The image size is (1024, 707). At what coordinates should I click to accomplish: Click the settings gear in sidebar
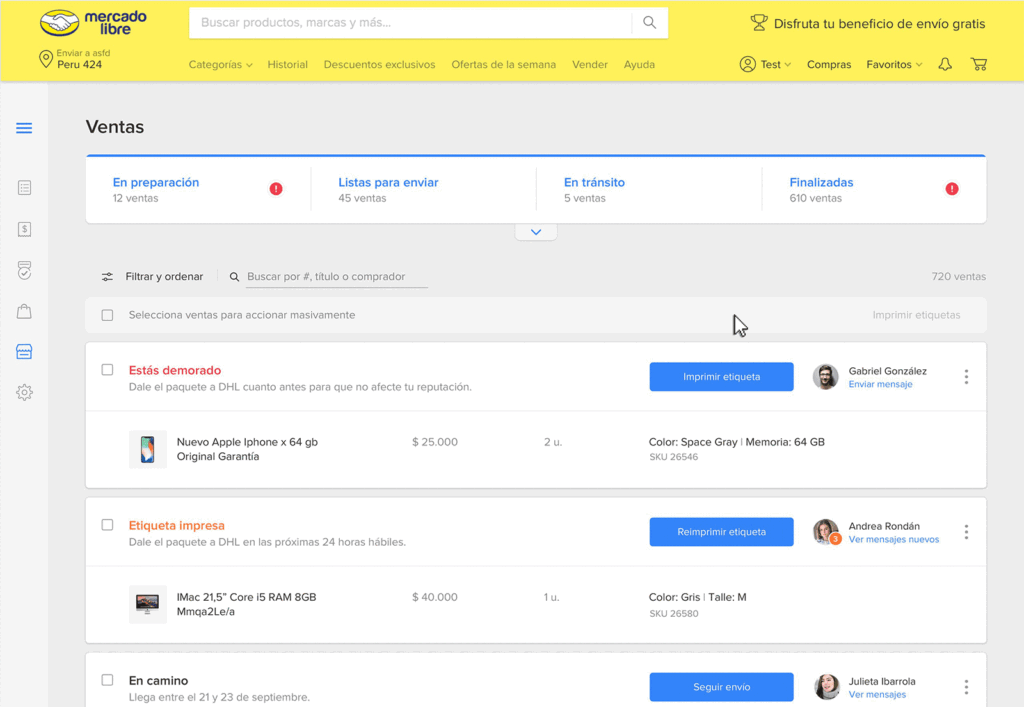pos(24,393)
